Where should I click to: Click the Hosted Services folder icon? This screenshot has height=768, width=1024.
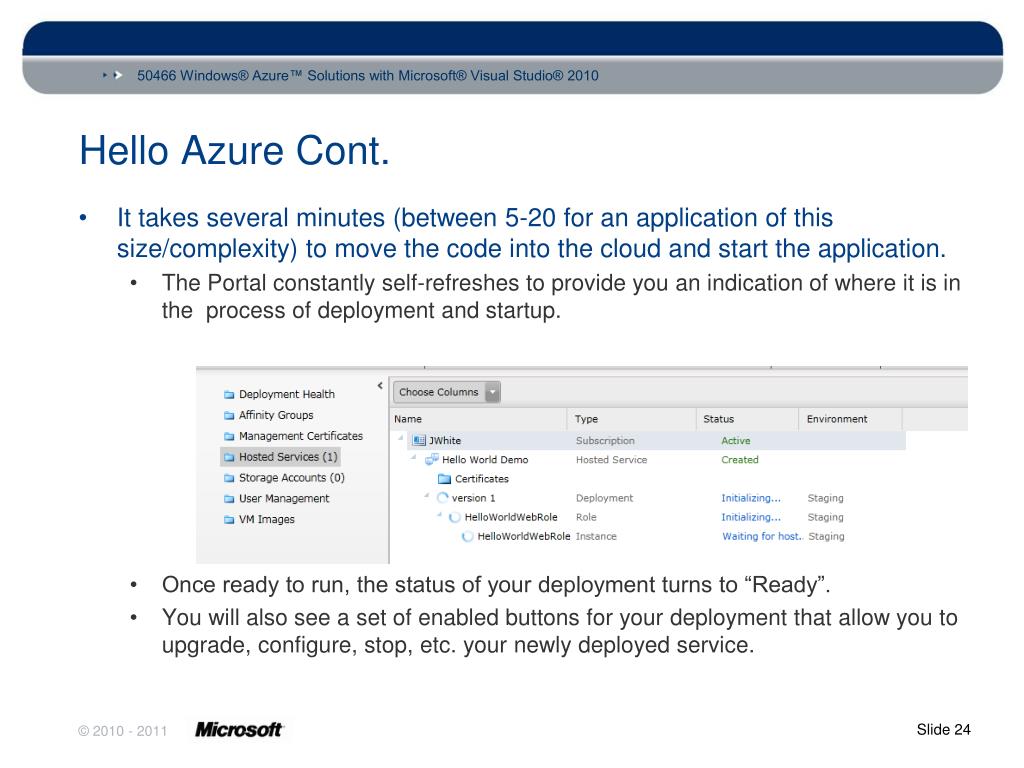[229, 457]
